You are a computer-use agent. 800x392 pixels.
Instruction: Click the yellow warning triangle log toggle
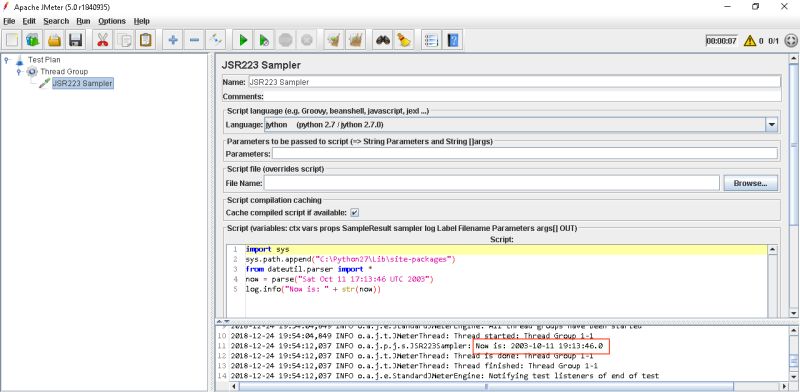point(749,41)
